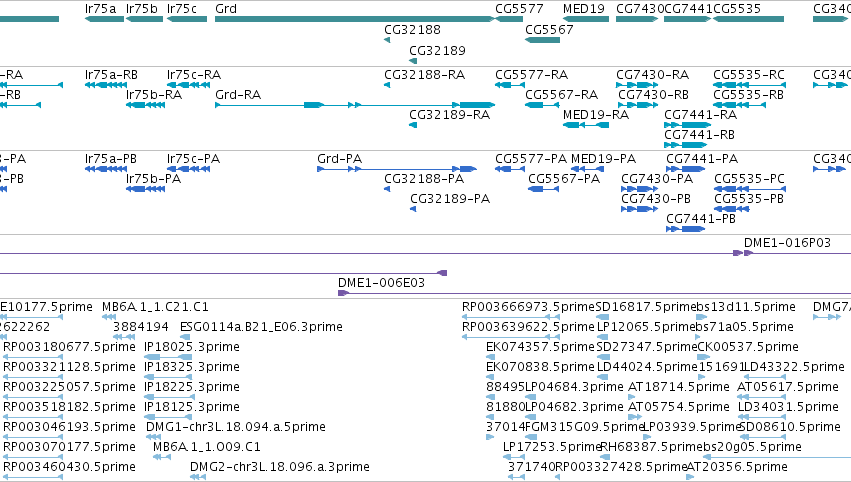Viewport: 851px width, 482px height.
Task: Select the DME1-016P03 BAC clone label
Action: [787, 243]
